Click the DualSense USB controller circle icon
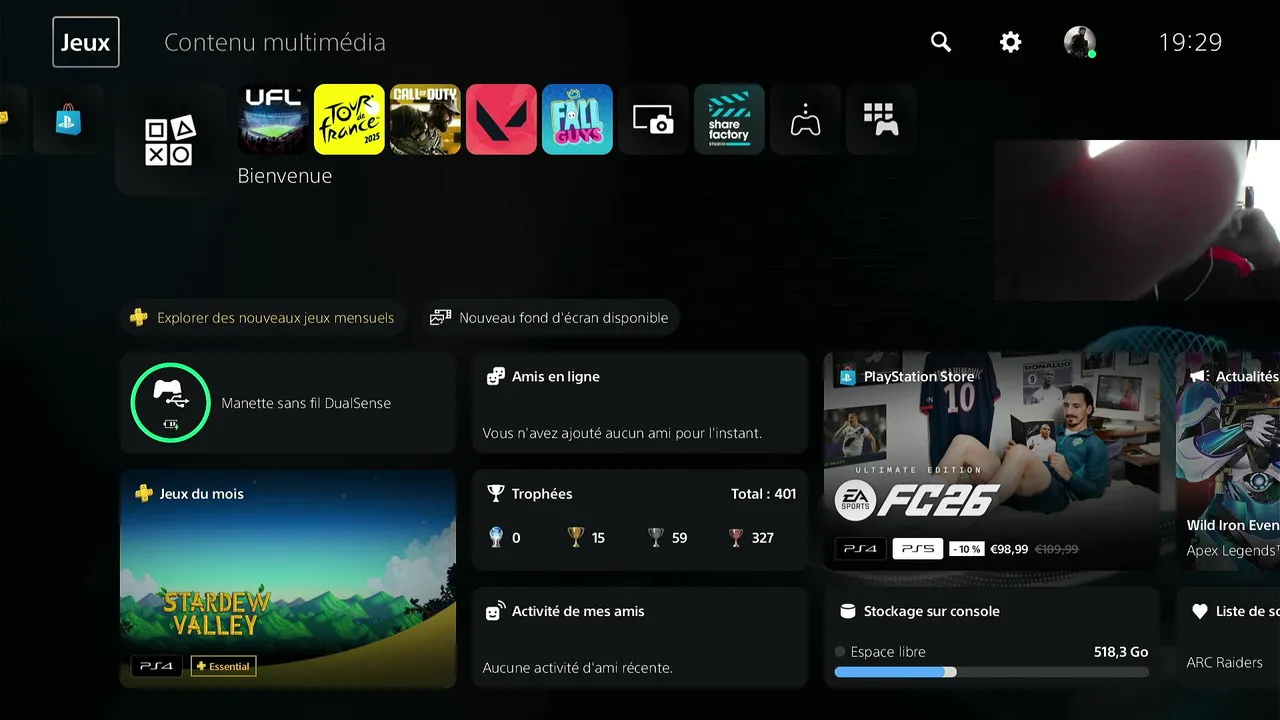 [170, 403]
